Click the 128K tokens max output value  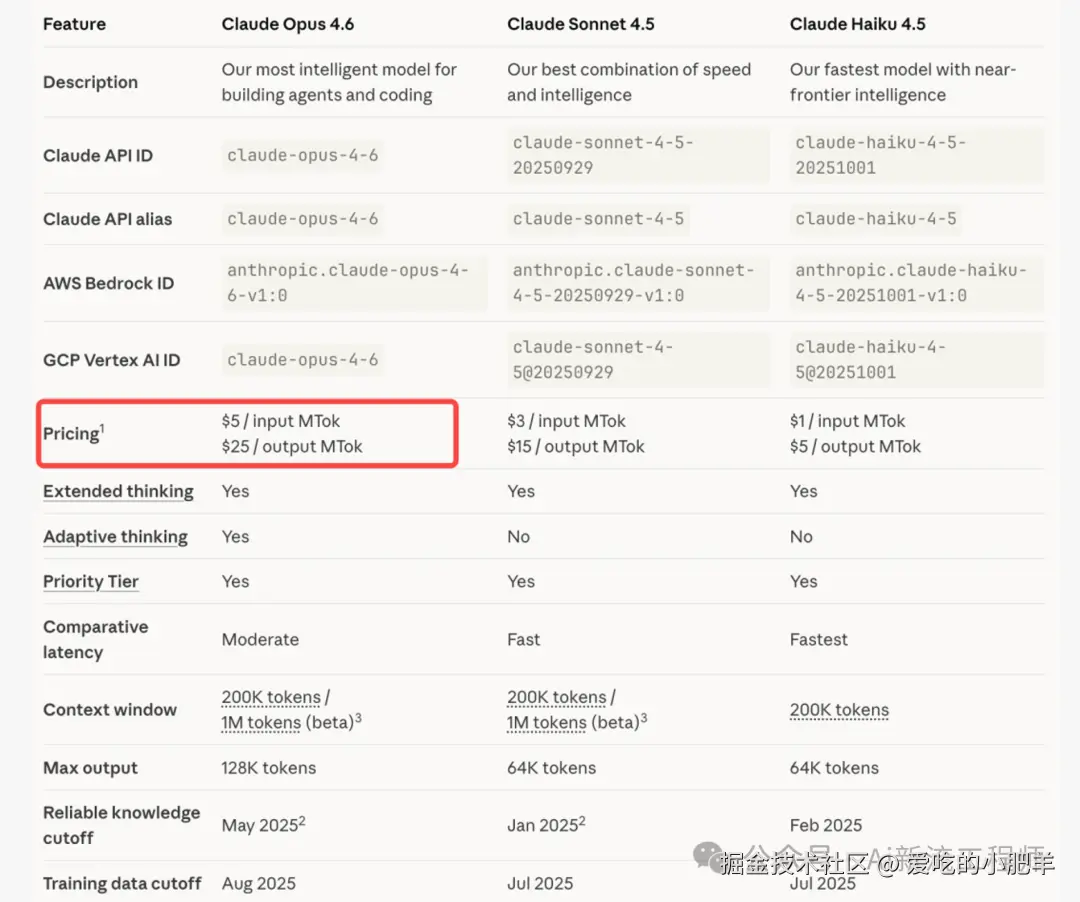(269, 768)
